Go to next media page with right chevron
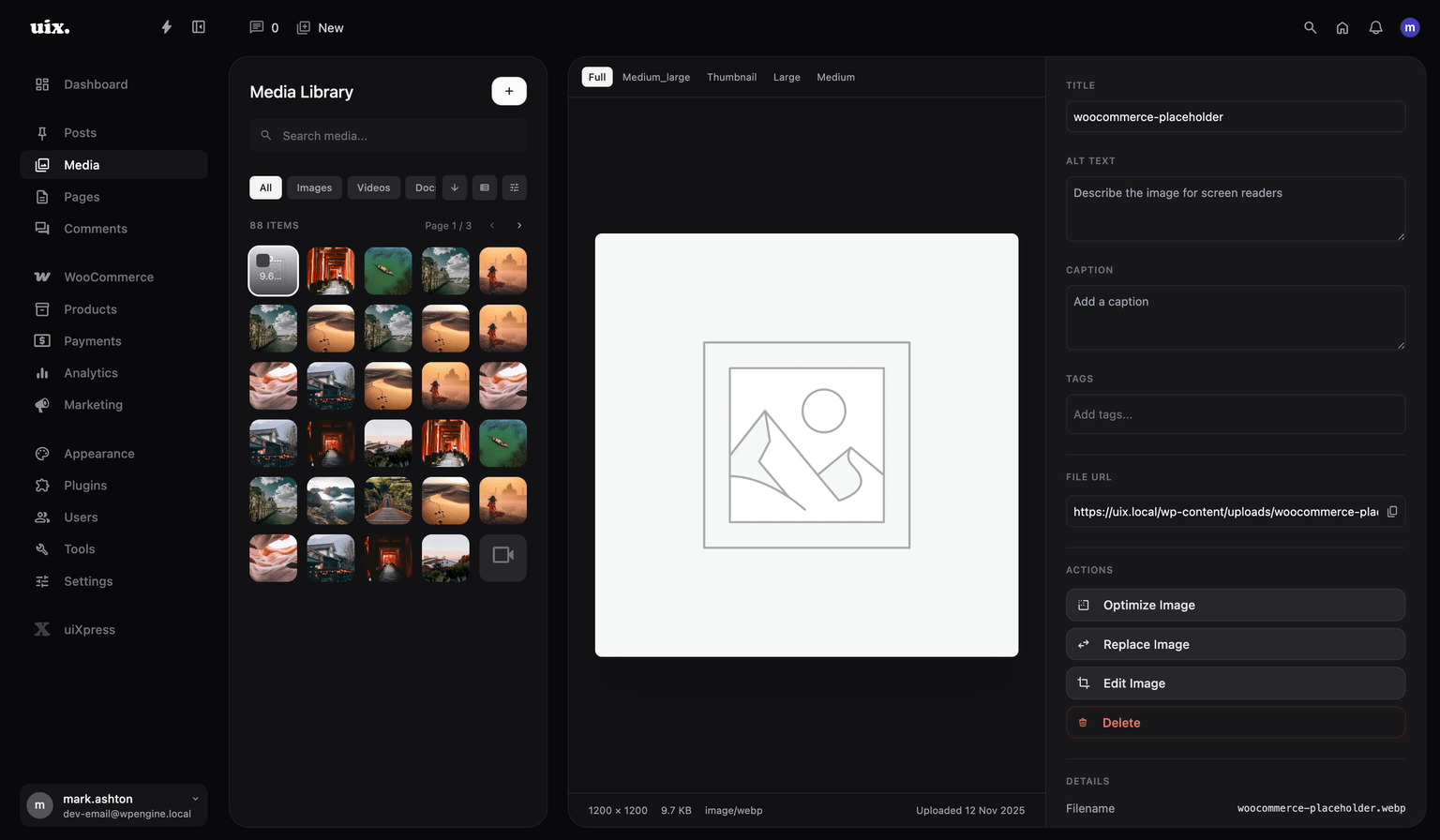 click(x=519, y=226)
